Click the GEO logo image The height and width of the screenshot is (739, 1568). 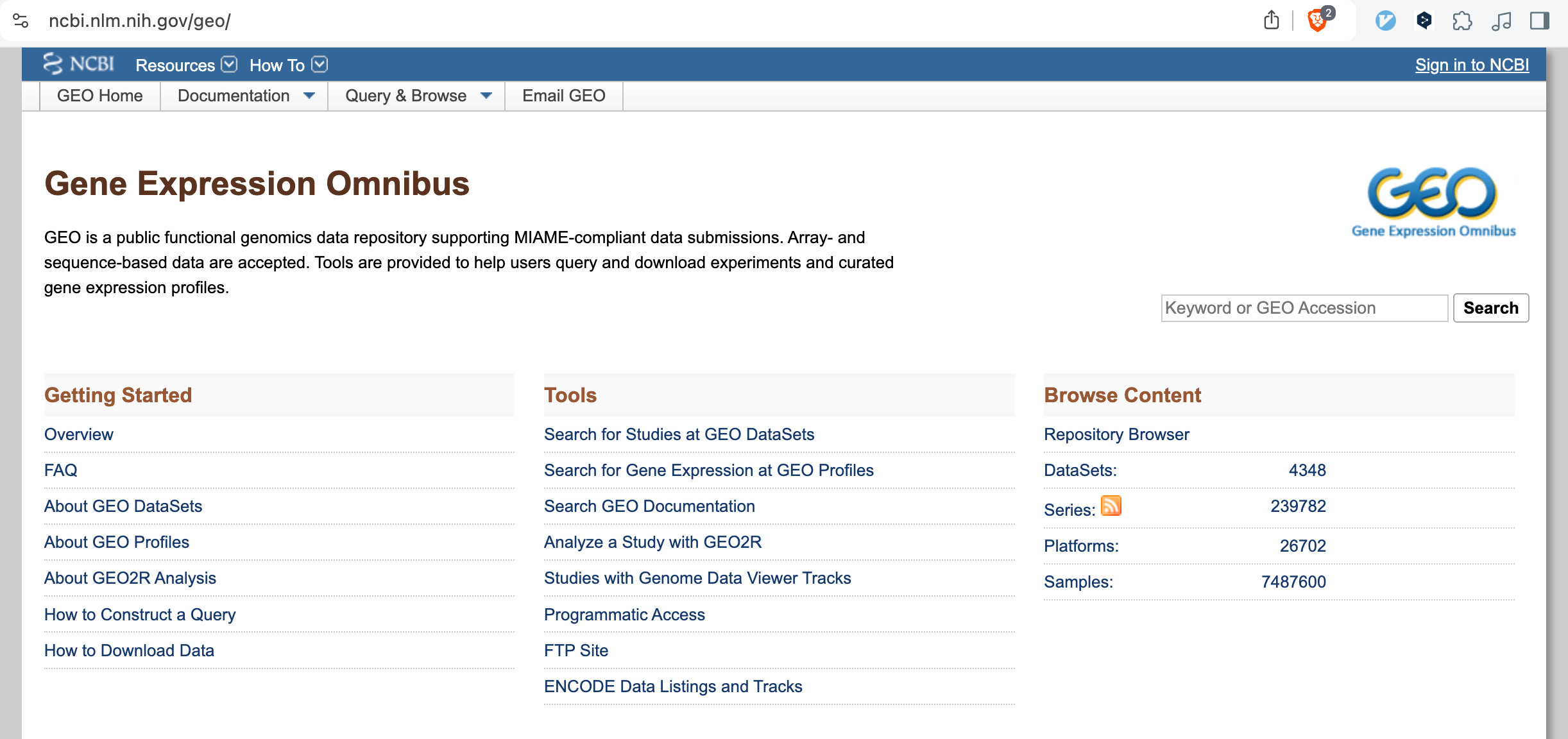click(1433, 203)
